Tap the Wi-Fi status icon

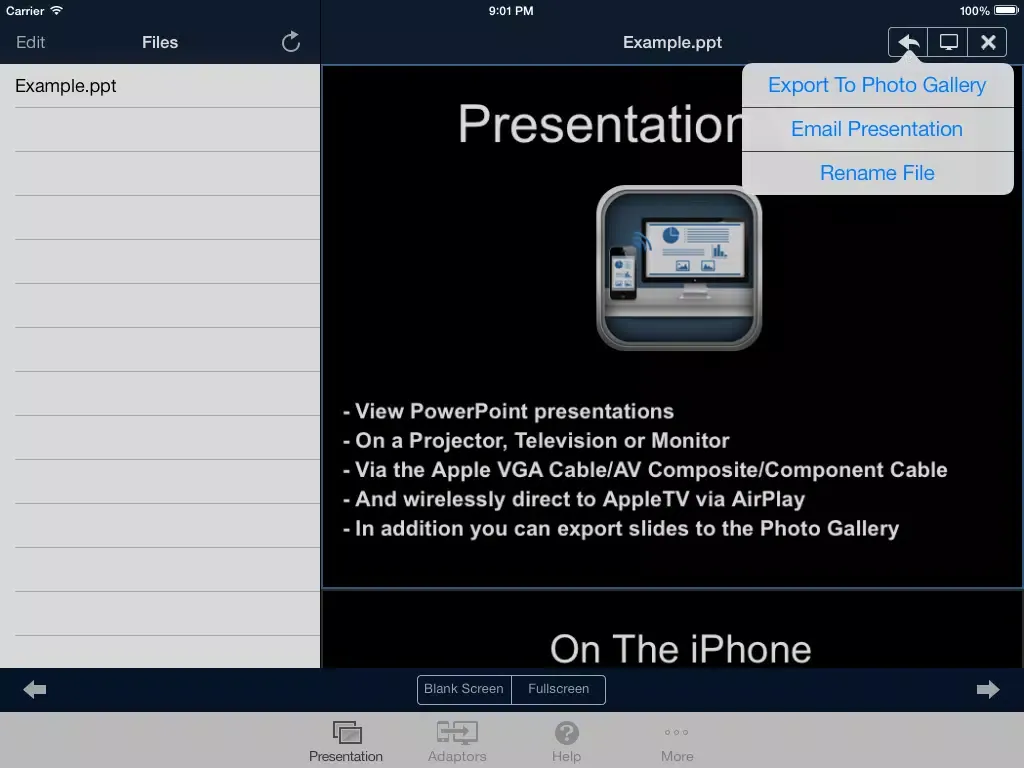tap(57, 10)
